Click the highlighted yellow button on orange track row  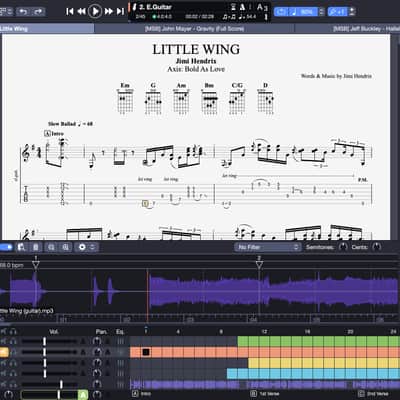click(x=4, y=352)
